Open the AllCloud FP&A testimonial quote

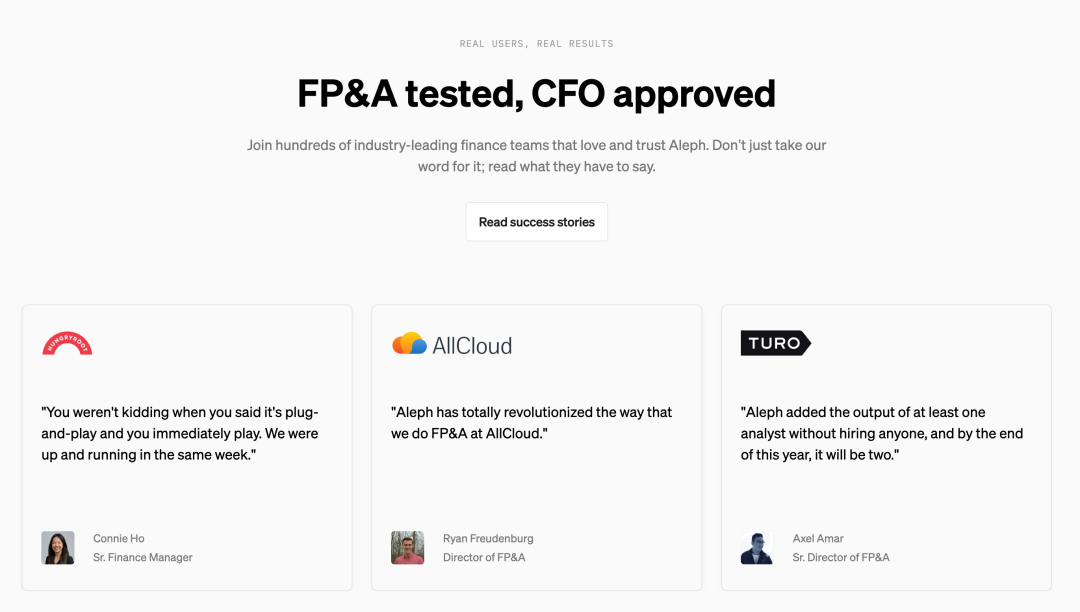(531, 423)
